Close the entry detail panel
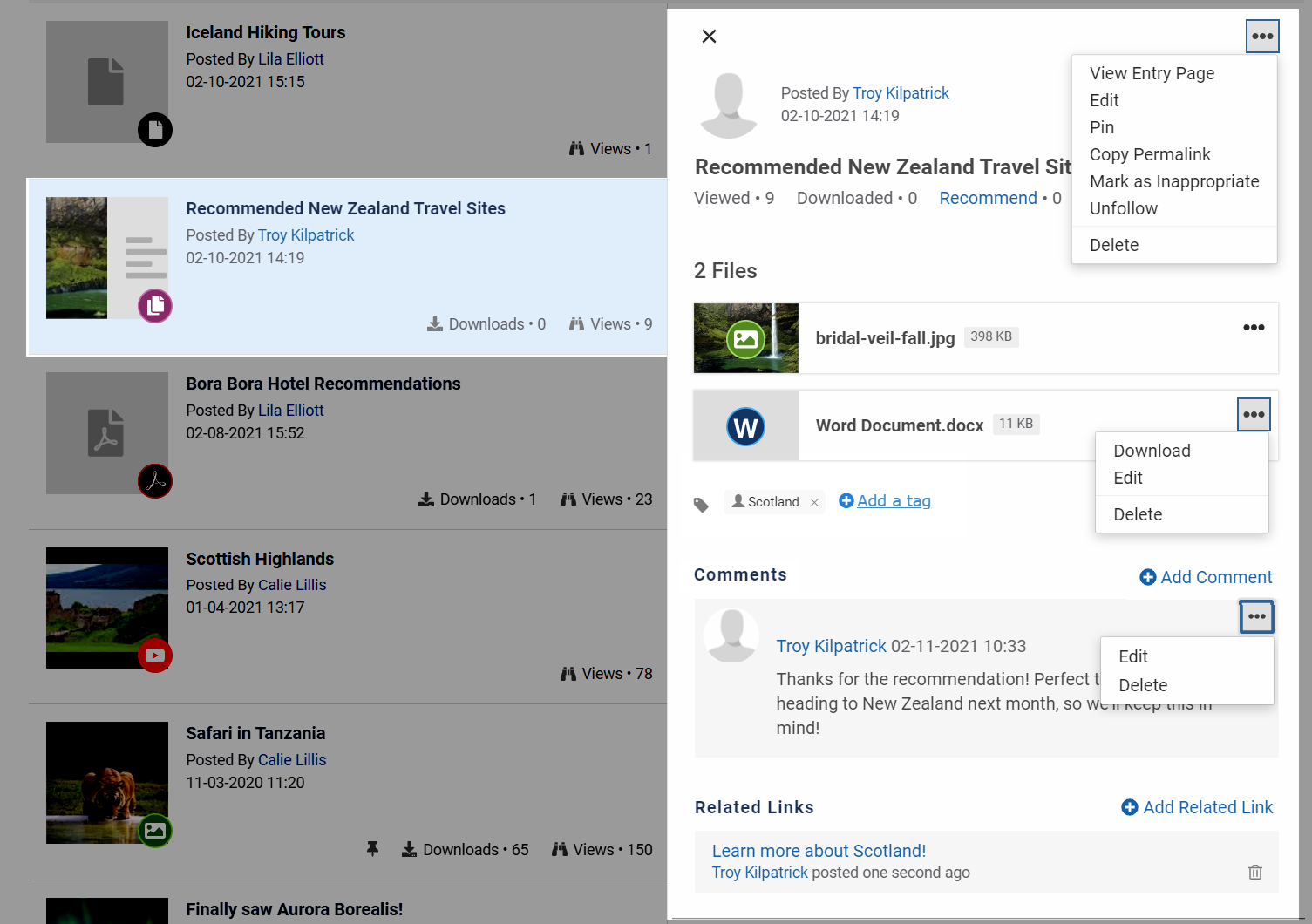The width and height of the screenshot is (1312, 924). pos(709,36)
